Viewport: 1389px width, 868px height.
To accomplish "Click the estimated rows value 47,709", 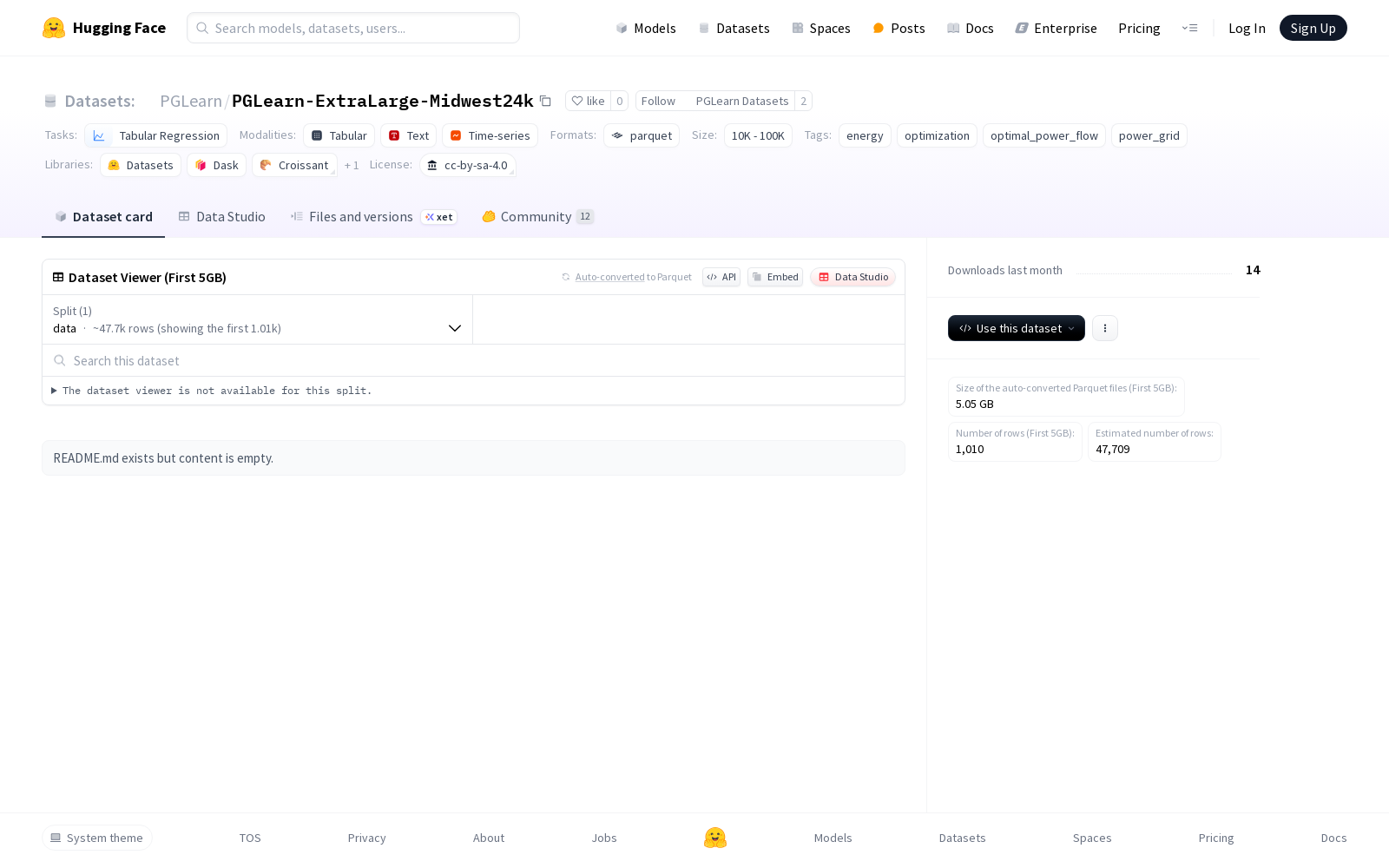I will pyautogui.click(x=1113, y=449).
